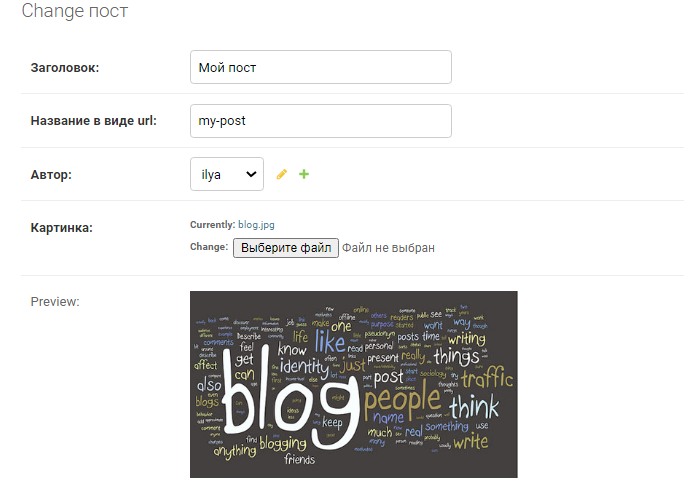Click the green plus add-author icon
This screenshot has height=488, width=684.
(x=304, y=174)
